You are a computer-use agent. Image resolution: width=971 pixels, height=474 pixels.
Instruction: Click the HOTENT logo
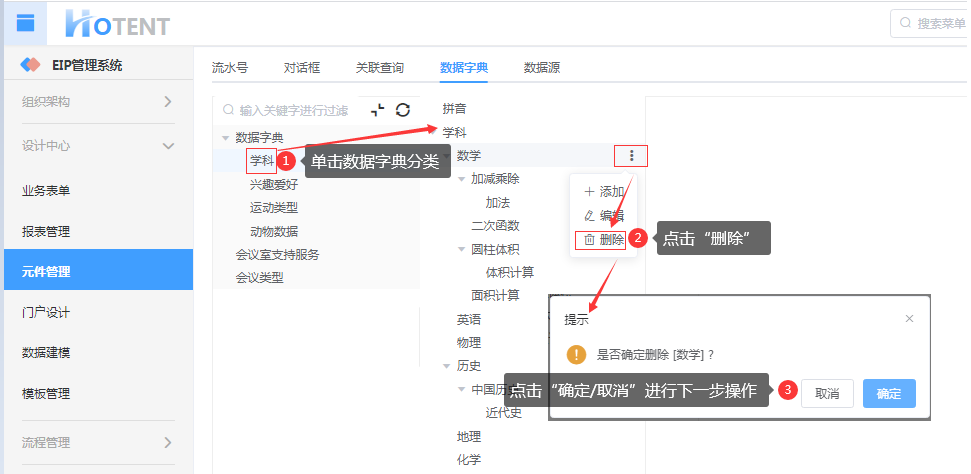tap(118, 24)
